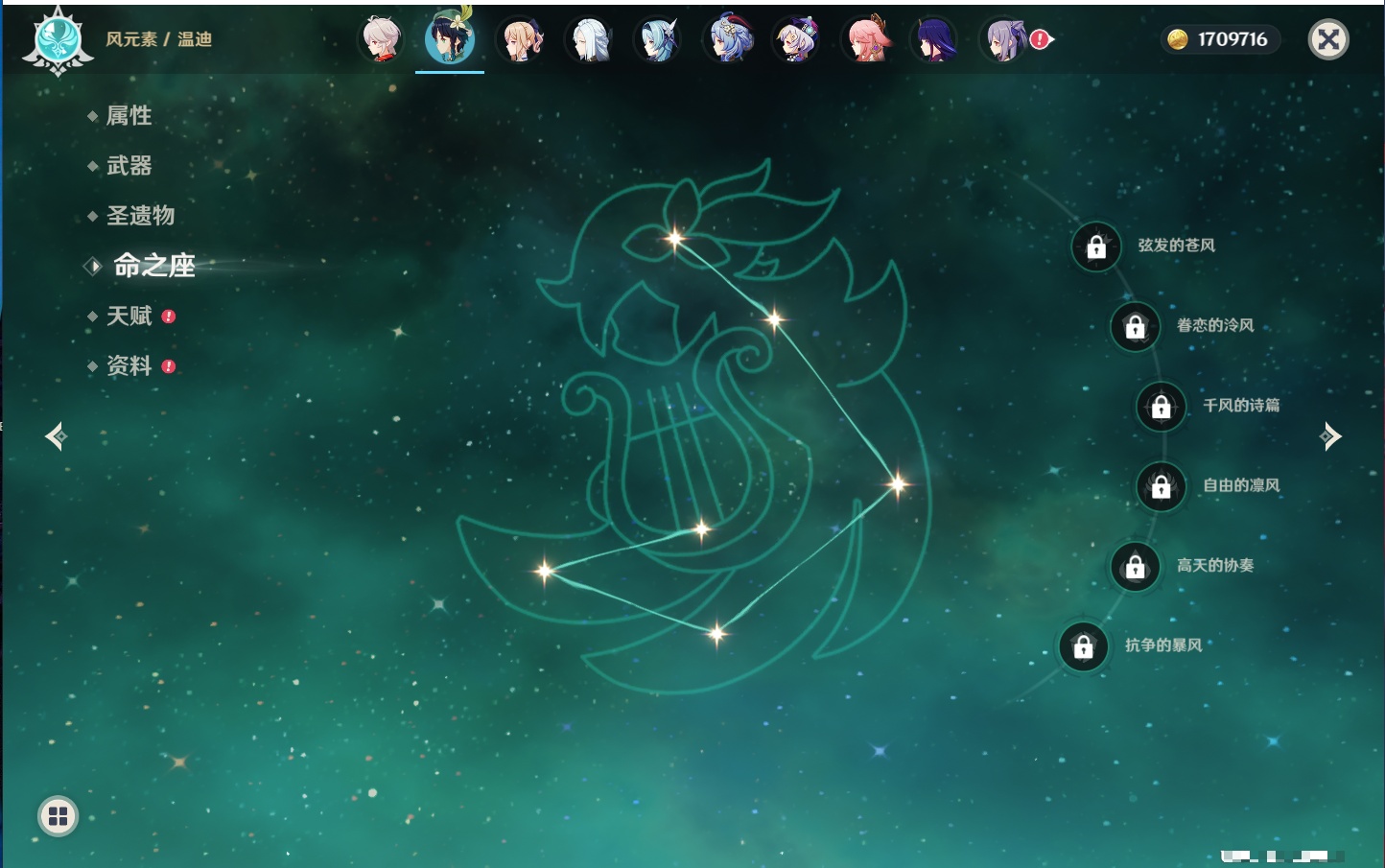This screenshot has width=1385, height=868.
Task: Open Keqing's portrait with the red alert
Action: (1005, 39)
